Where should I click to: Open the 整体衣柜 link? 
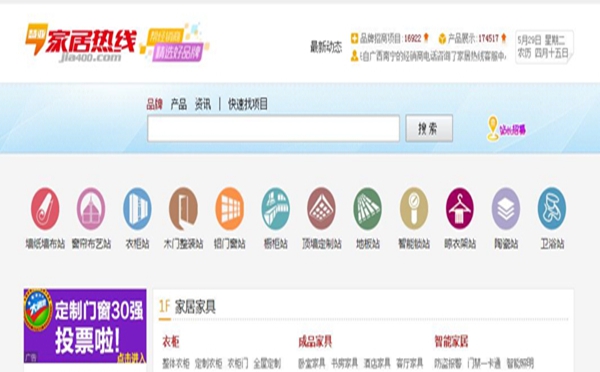click(x=176, y=363)
